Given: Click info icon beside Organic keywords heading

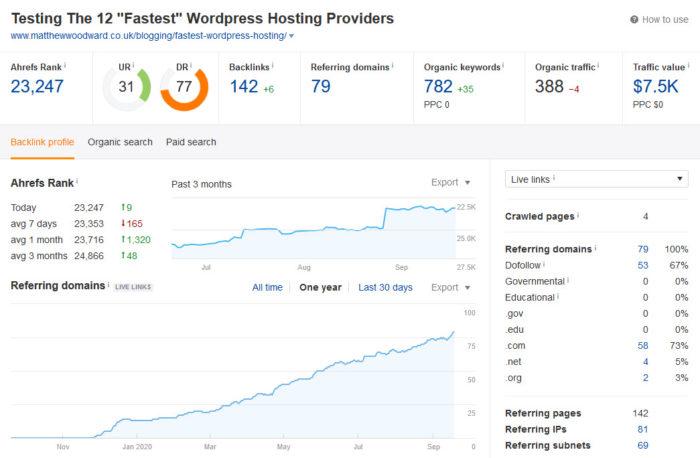Looking at the screenshot, I should click(501, 66).
